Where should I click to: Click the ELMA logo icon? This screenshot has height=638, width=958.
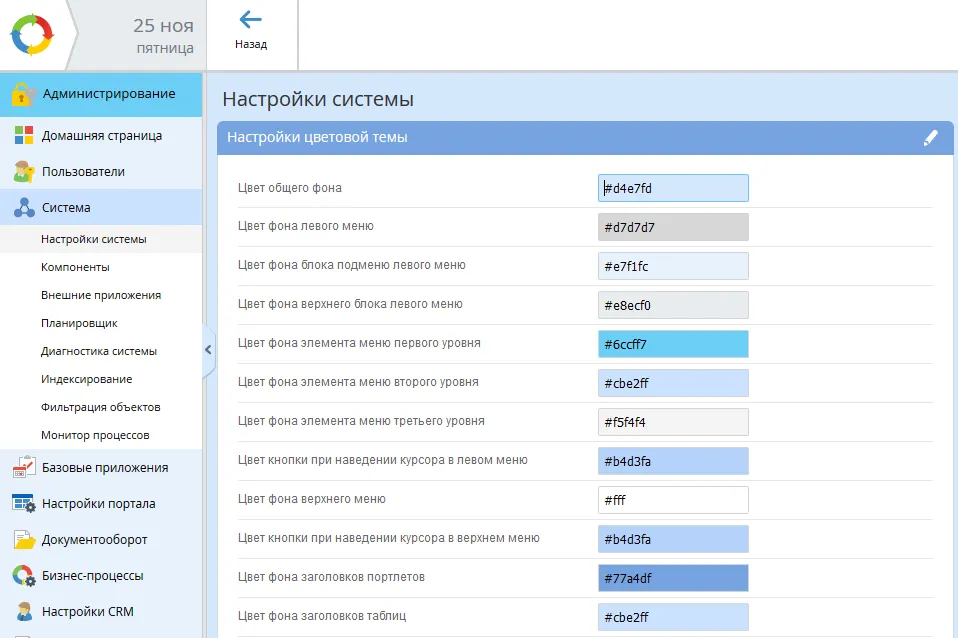(31, 34)
